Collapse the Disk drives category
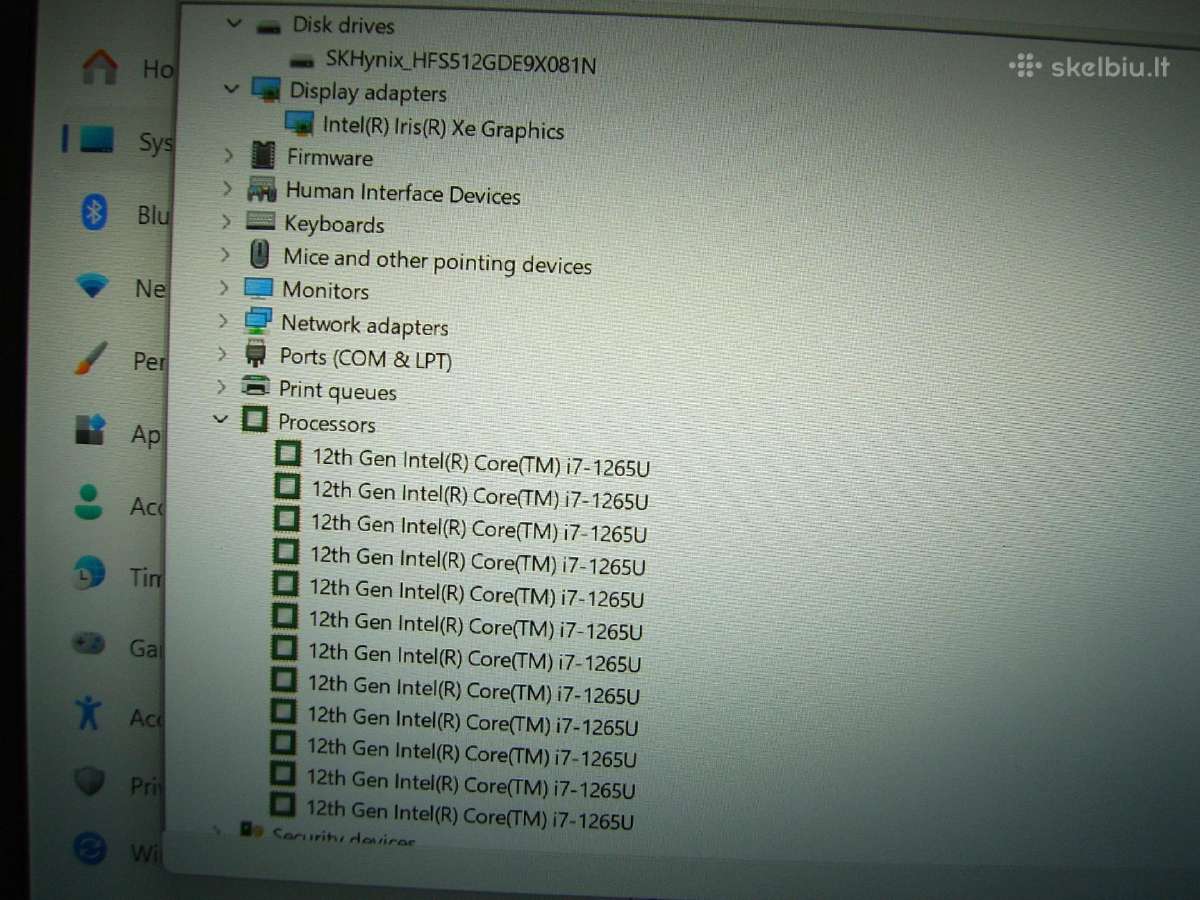 tap(235, 23)
